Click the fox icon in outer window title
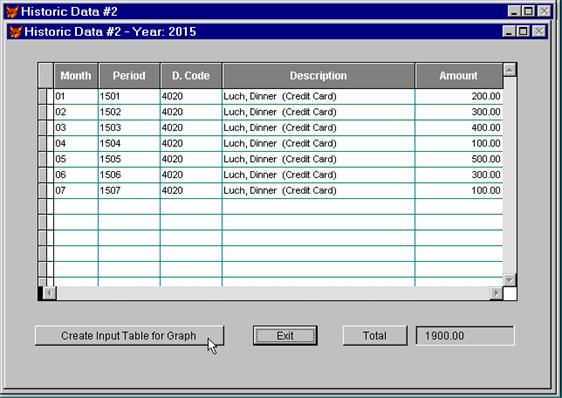The image size is (562, 398). point(11,11)
